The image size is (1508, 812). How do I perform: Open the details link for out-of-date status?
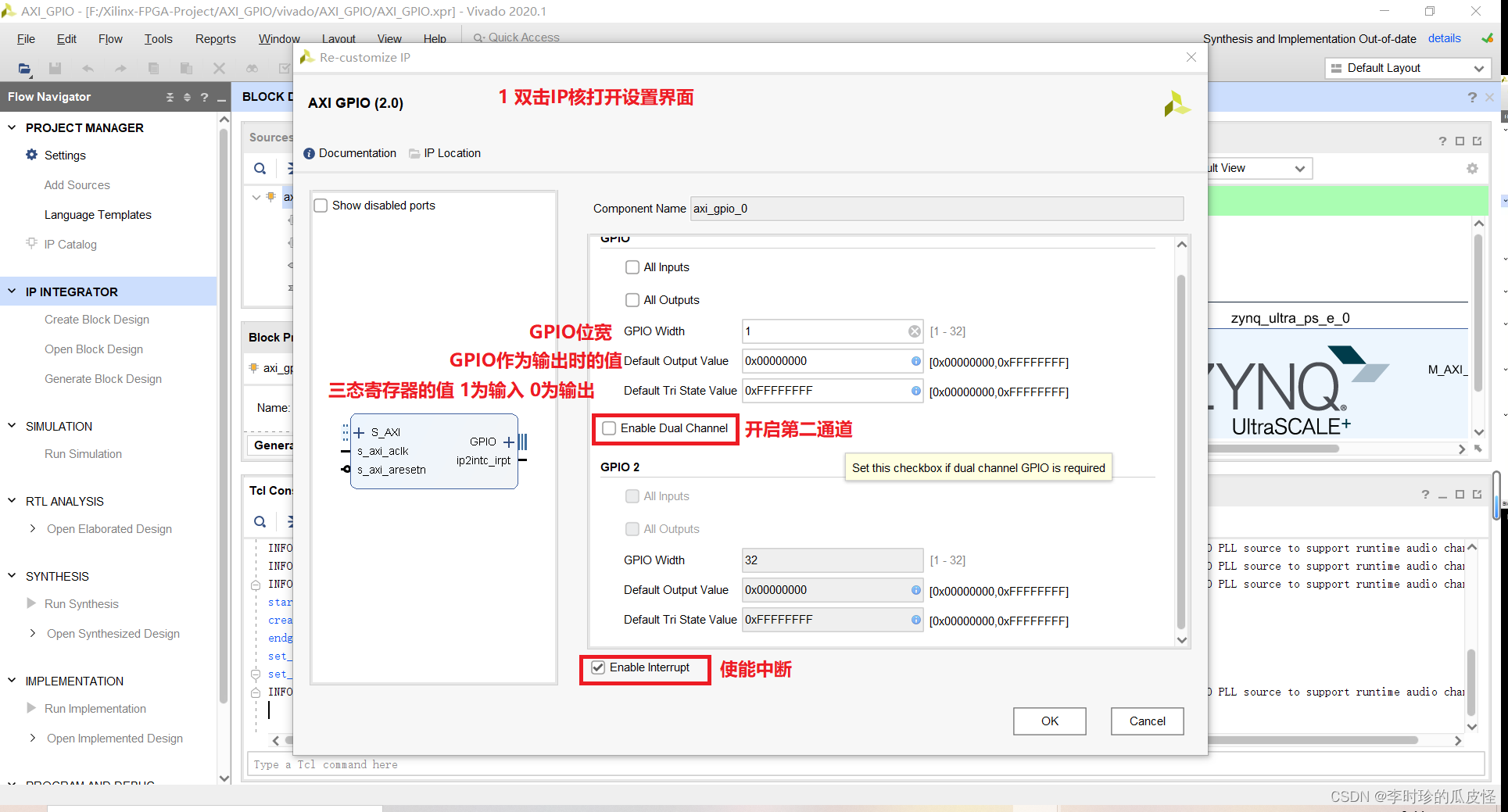coord(1444,38)
